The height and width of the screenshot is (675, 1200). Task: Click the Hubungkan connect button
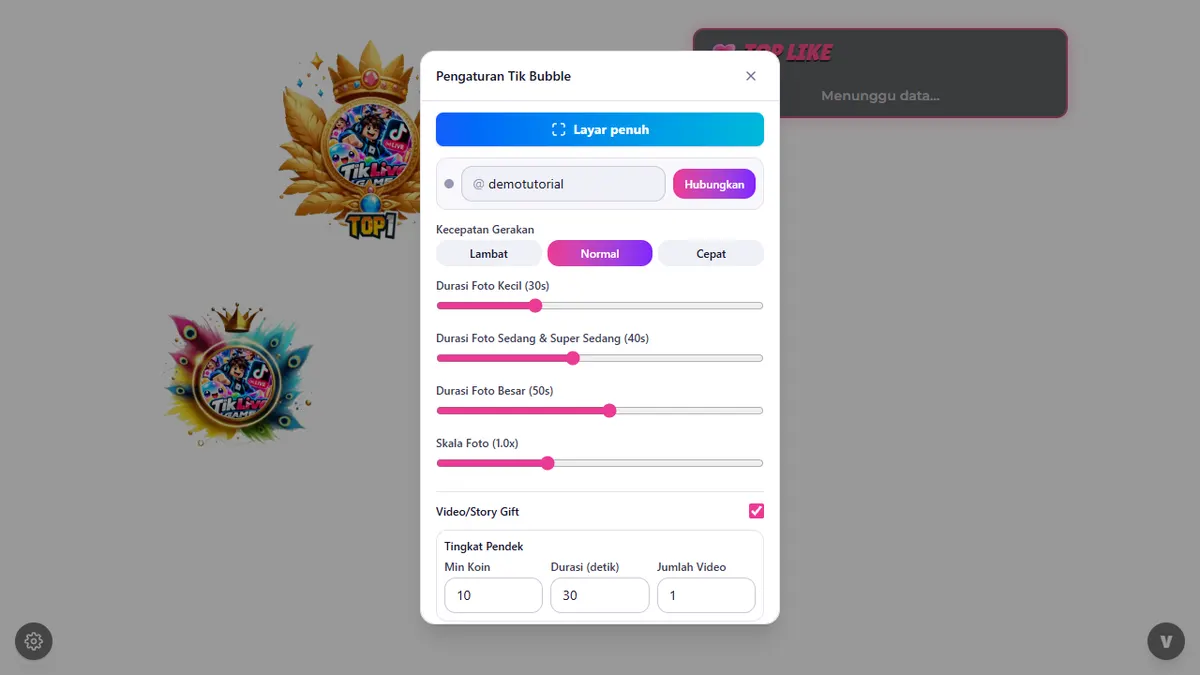pyautogui.click(x=714, y=184)
